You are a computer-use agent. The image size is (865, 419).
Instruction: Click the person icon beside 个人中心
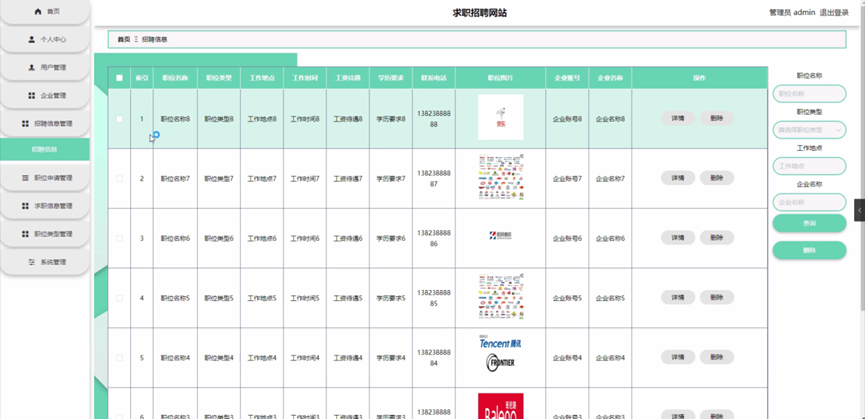[x=31, y=40]
